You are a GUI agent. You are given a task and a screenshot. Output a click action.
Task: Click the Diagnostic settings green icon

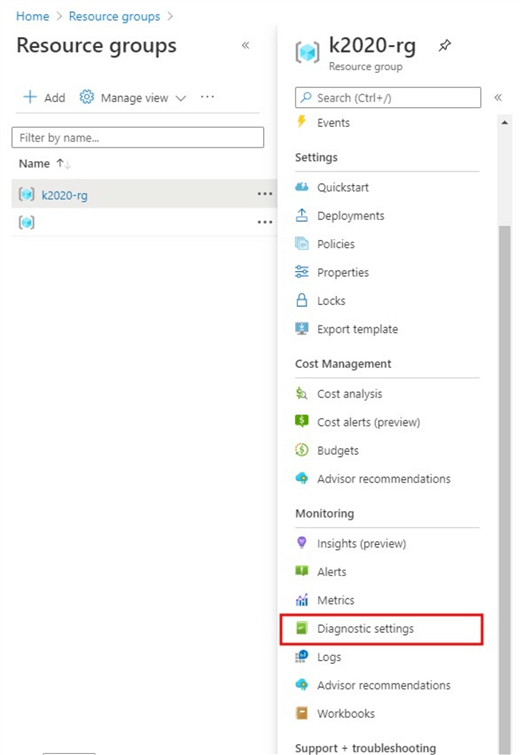(301, 628)
